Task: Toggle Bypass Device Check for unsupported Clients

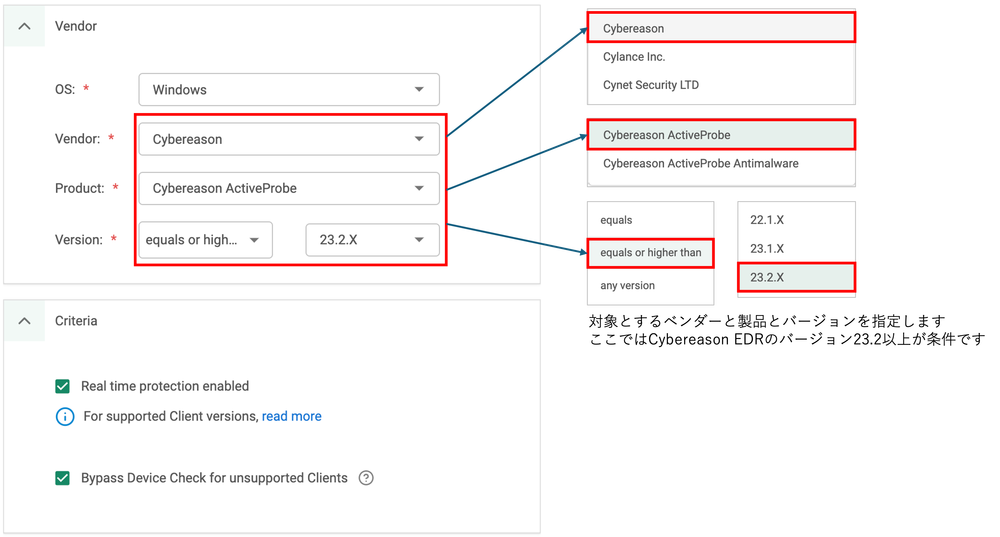Action: tap(62, 478)
